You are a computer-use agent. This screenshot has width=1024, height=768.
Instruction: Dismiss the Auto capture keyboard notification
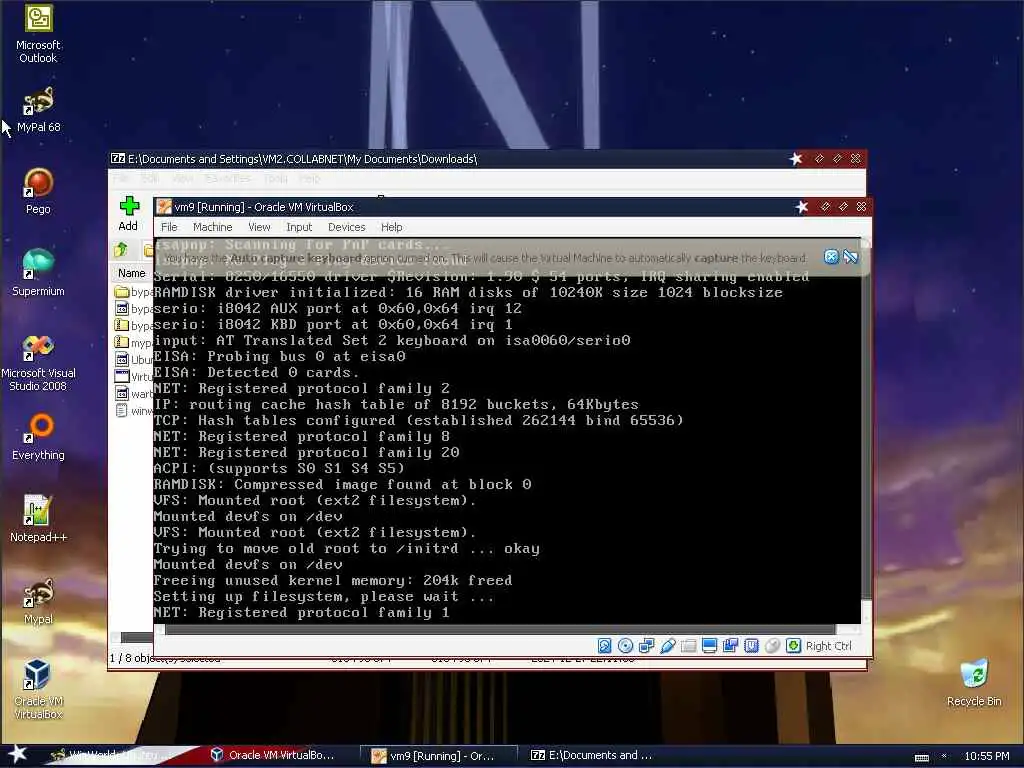tap(831, 257)
